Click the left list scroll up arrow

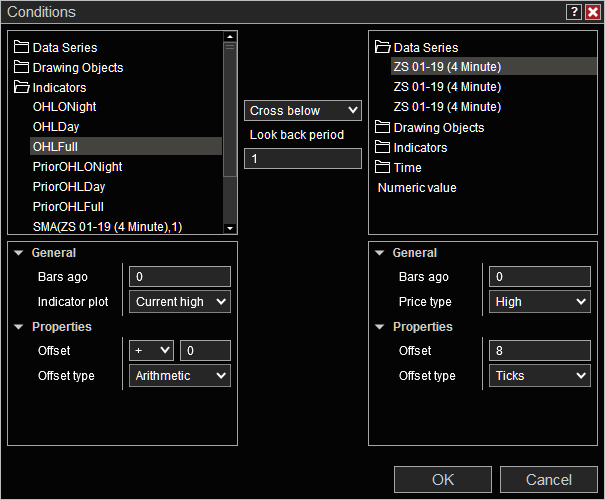pyautogui.click(x=230, y=37)
